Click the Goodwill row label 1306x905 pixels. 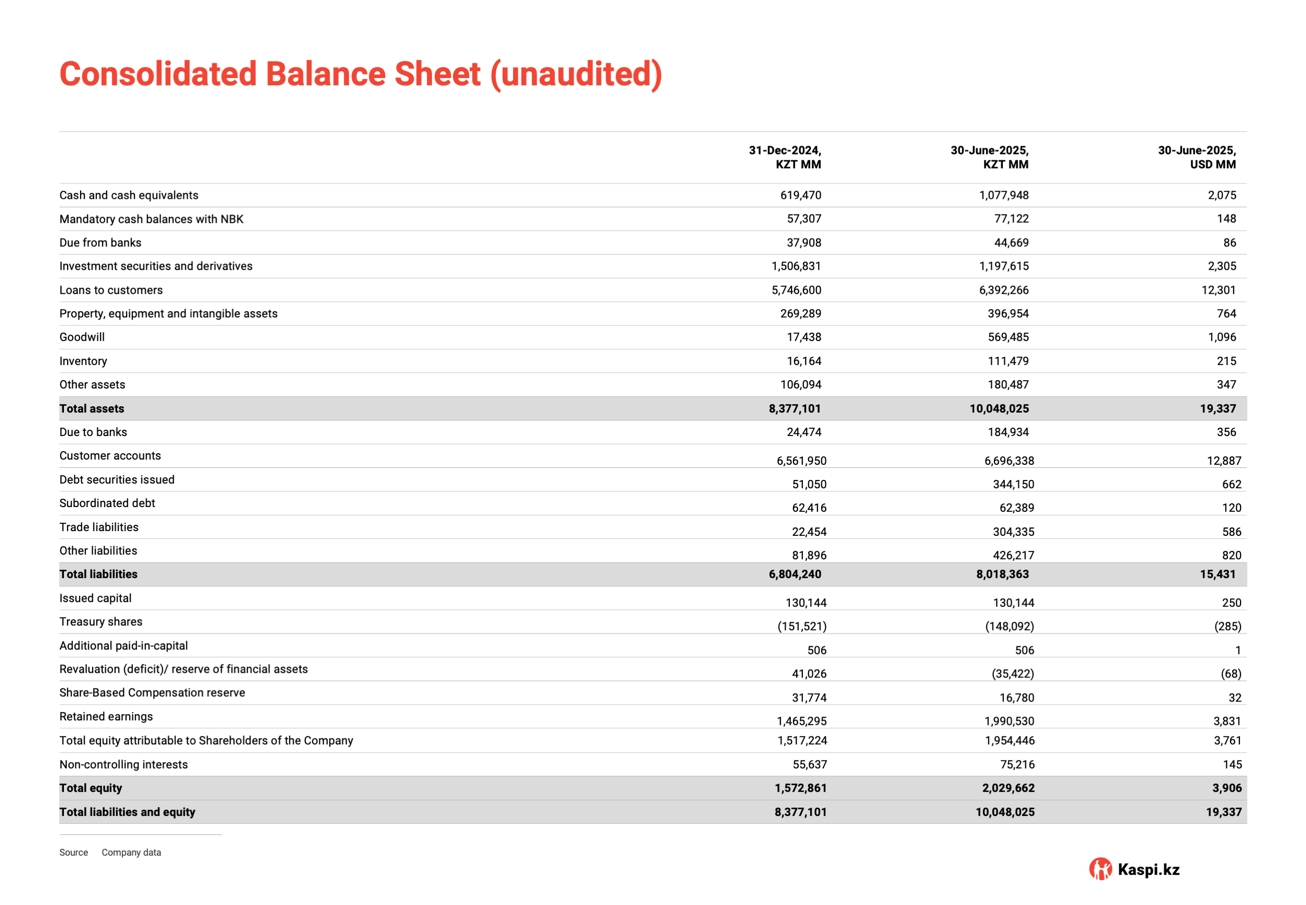click(x=82, y=338)
